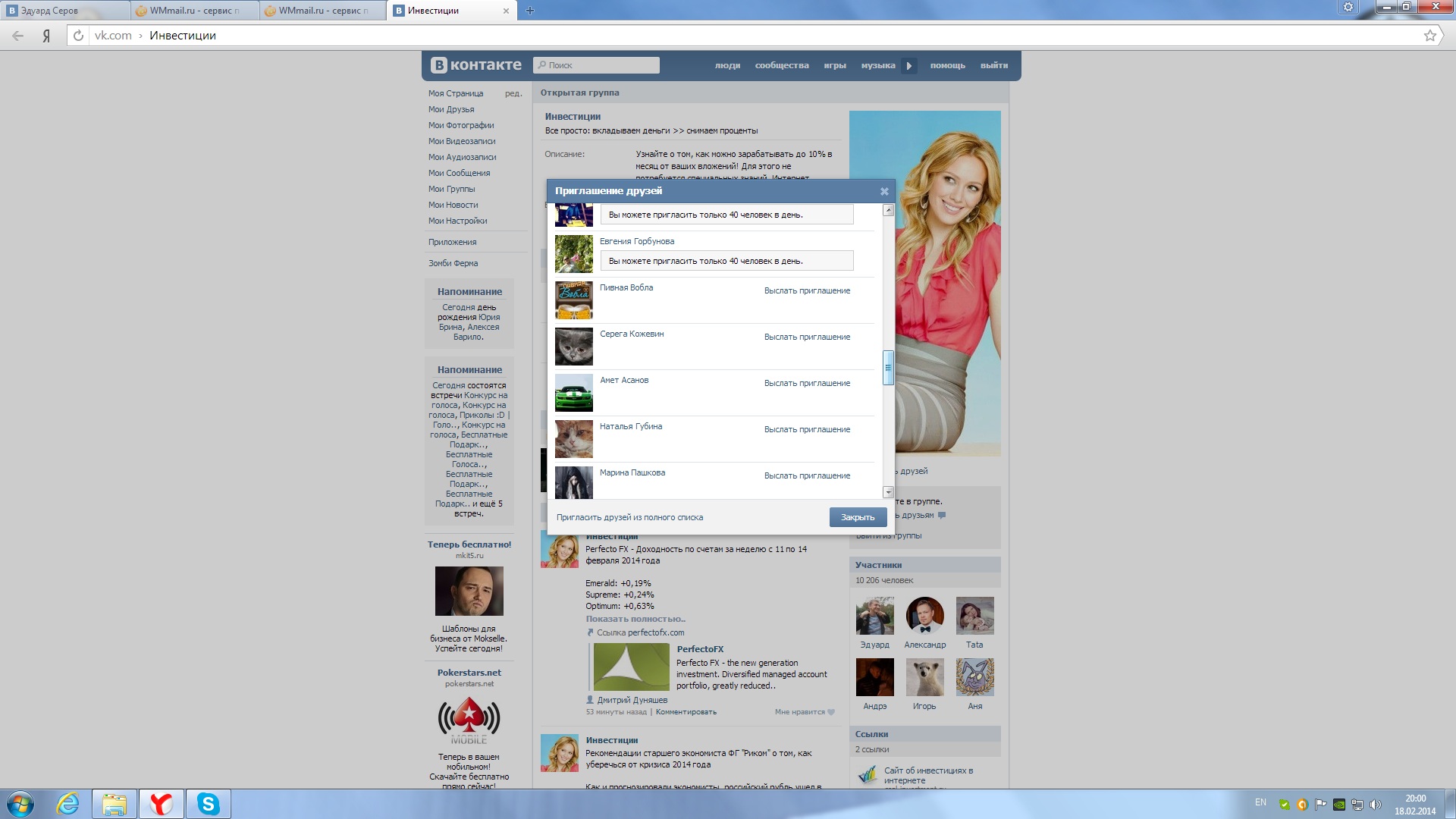The width and height of the screenshot is (1456, 819).
Task: Switch to first WMmail.ru tab
Action: coord(194,11)
